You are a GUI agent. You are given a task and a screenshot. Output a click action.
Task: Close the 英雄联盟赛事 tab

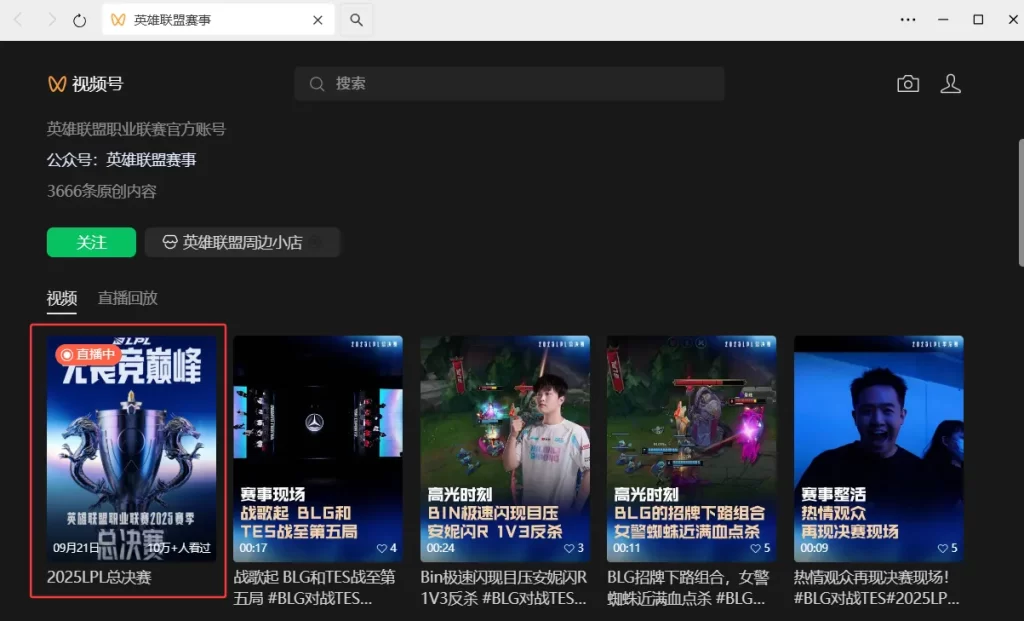tap(317, 20)
